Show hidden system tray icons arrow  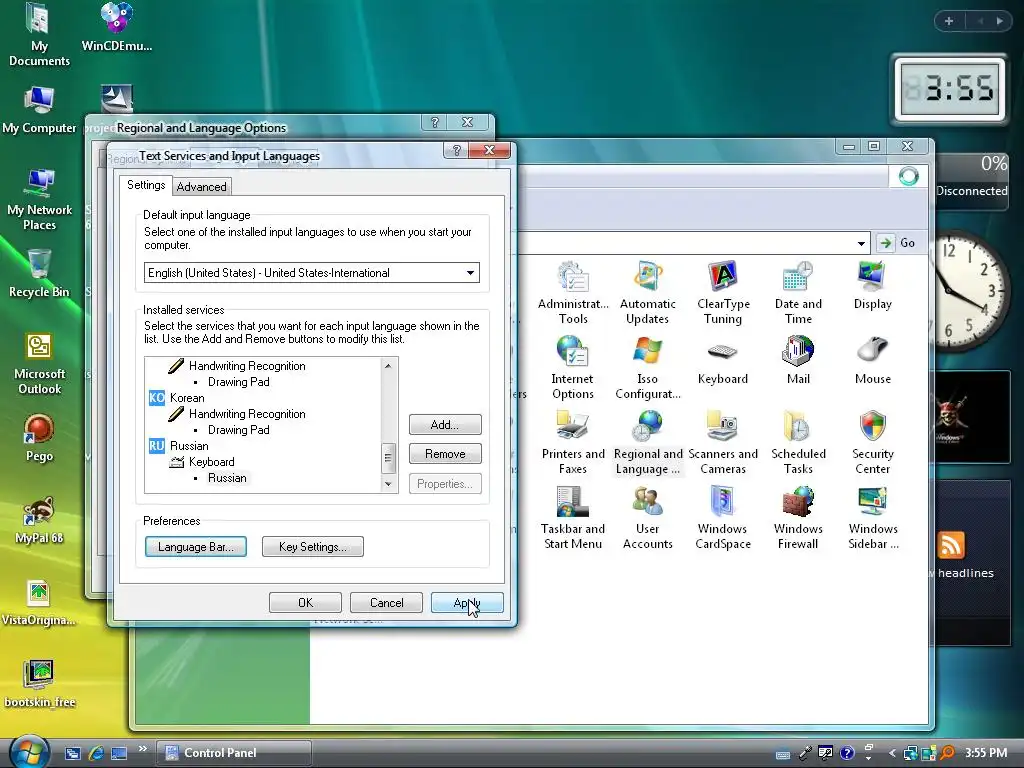pos(891,753)
